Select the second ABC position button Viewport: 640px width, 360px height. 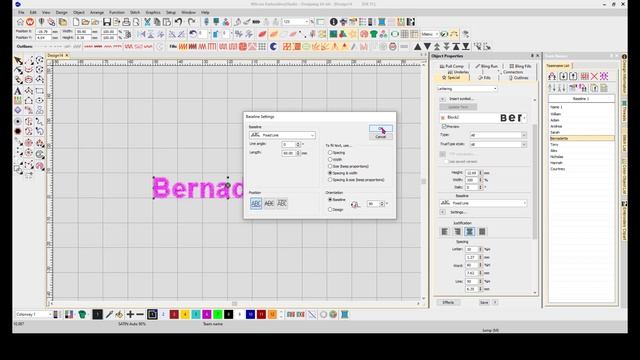point(269,203)
